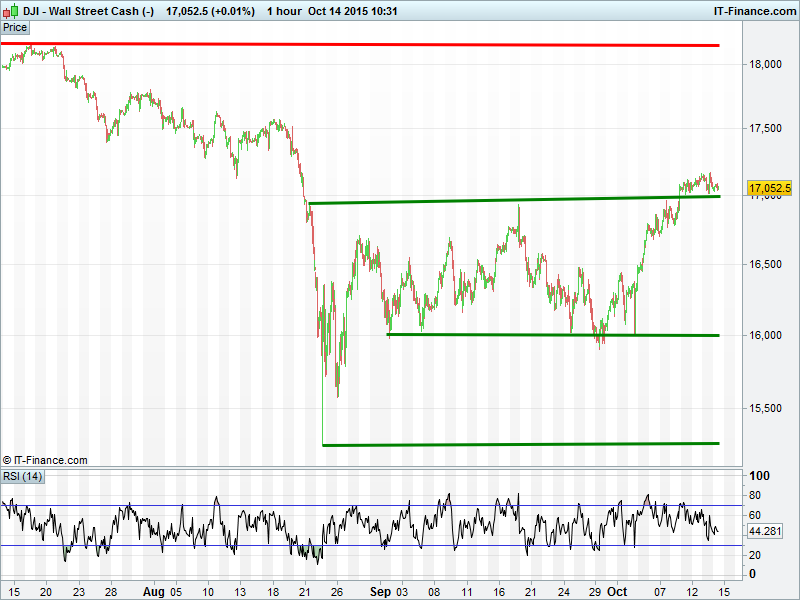Select the red horizontal resistance line
This screenshot has width=800, height=600.
pos(400,45)
